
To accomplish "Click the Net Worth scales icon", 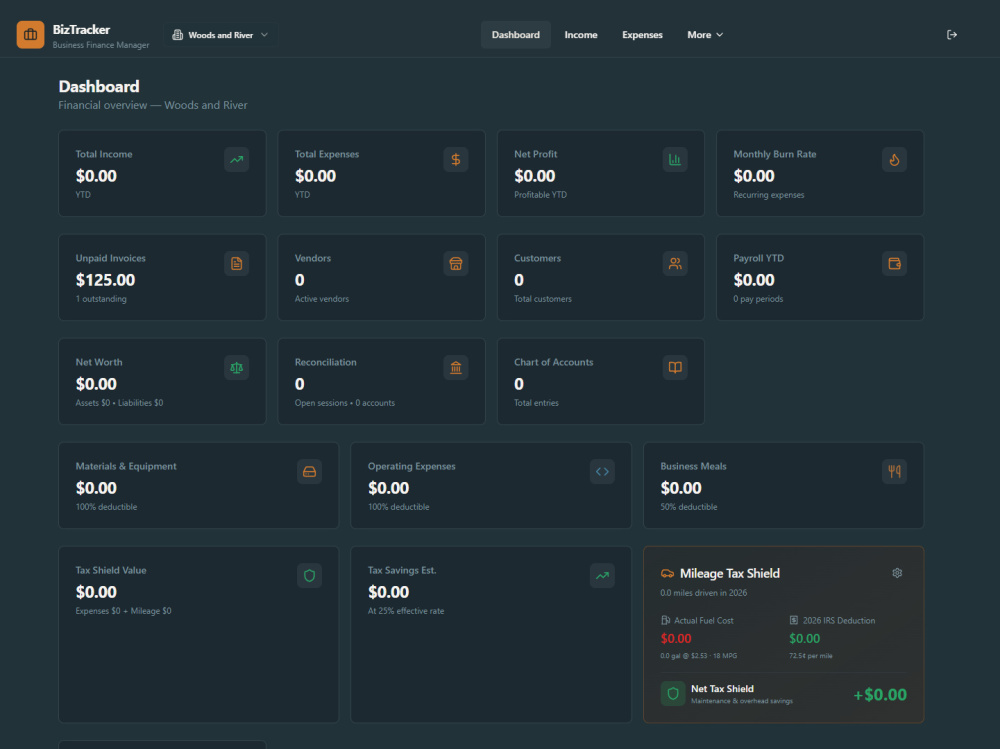I will 237,367.
